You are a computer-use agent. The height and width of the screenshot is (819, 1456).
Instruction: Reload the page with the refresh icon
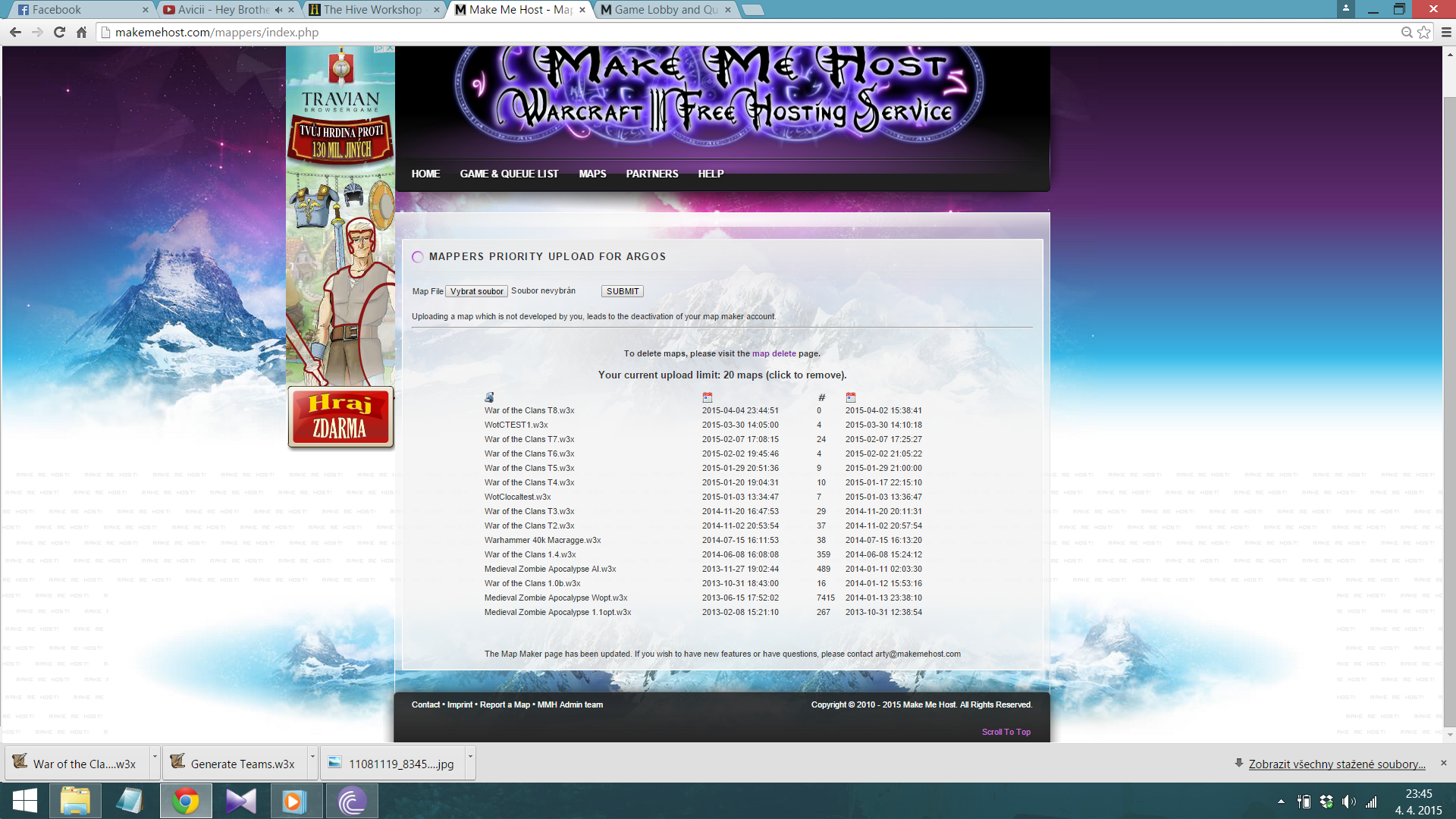point(60,32)
